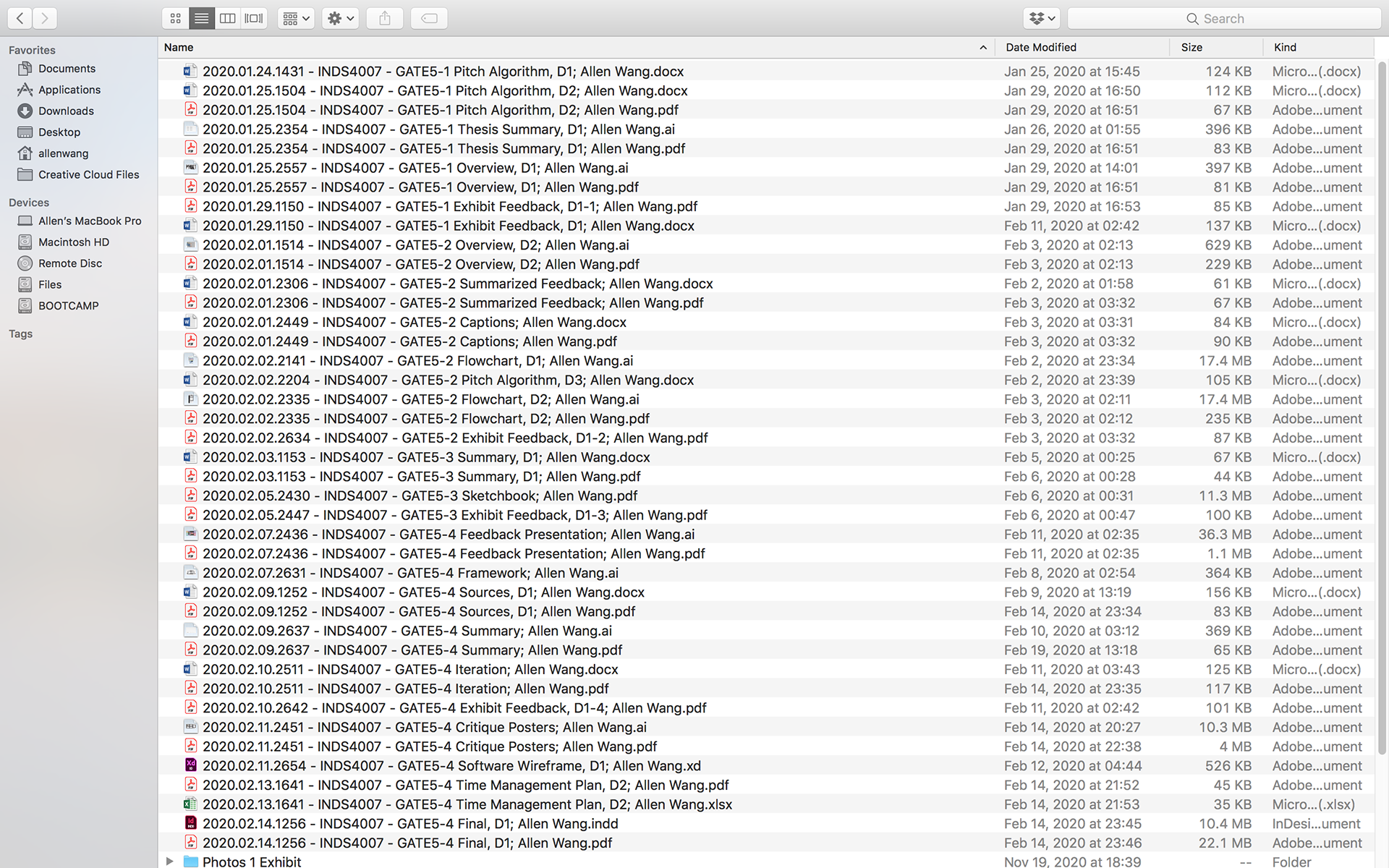The height and width of the screenshot is (868, 1389).
Task: Click icon of GATE5-2 Overview D2 .ai file
Action: (x=190, y=244)
